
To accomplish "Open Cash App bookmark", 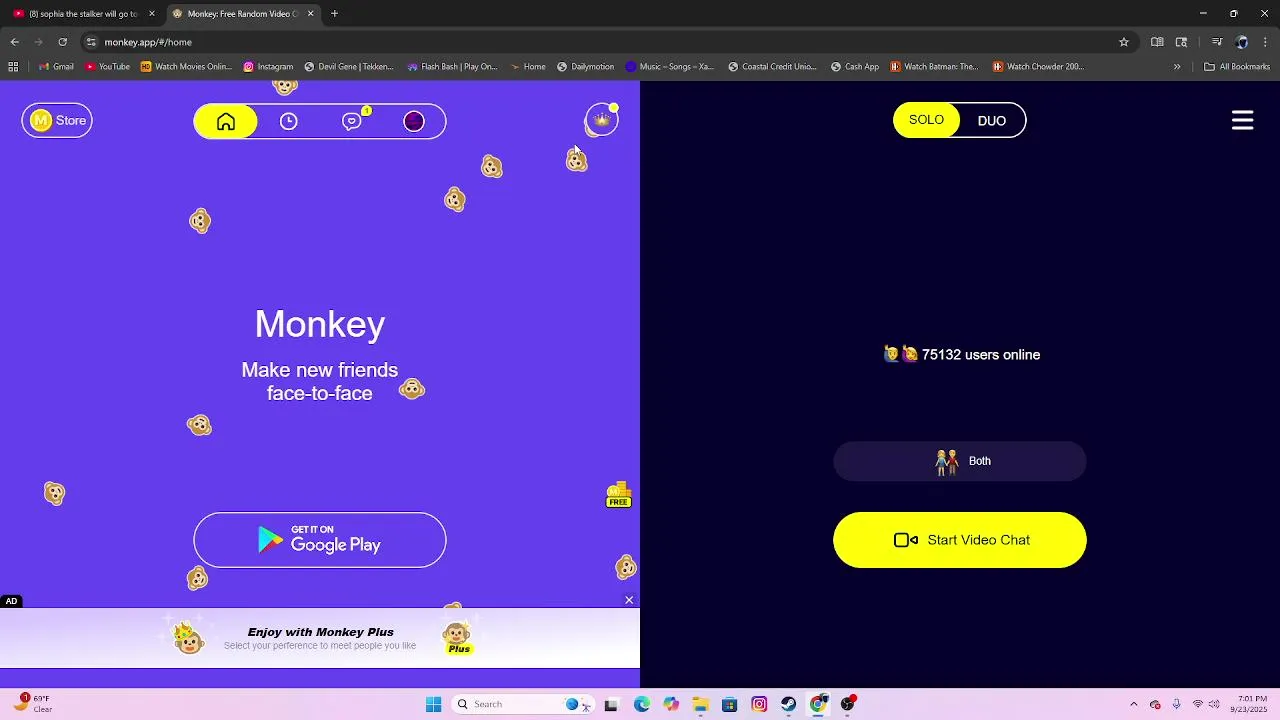I will [855, 67].
